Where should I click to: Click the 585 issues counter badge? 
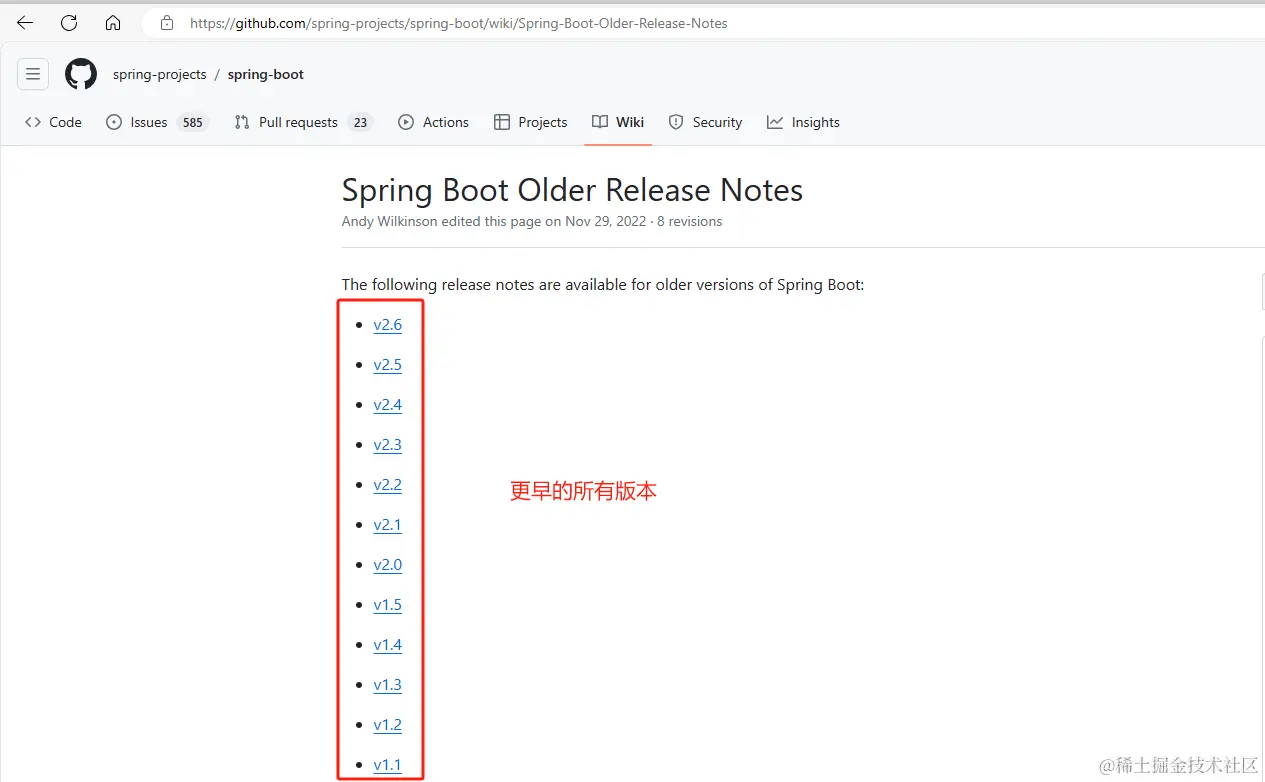(x=193, y=123)
